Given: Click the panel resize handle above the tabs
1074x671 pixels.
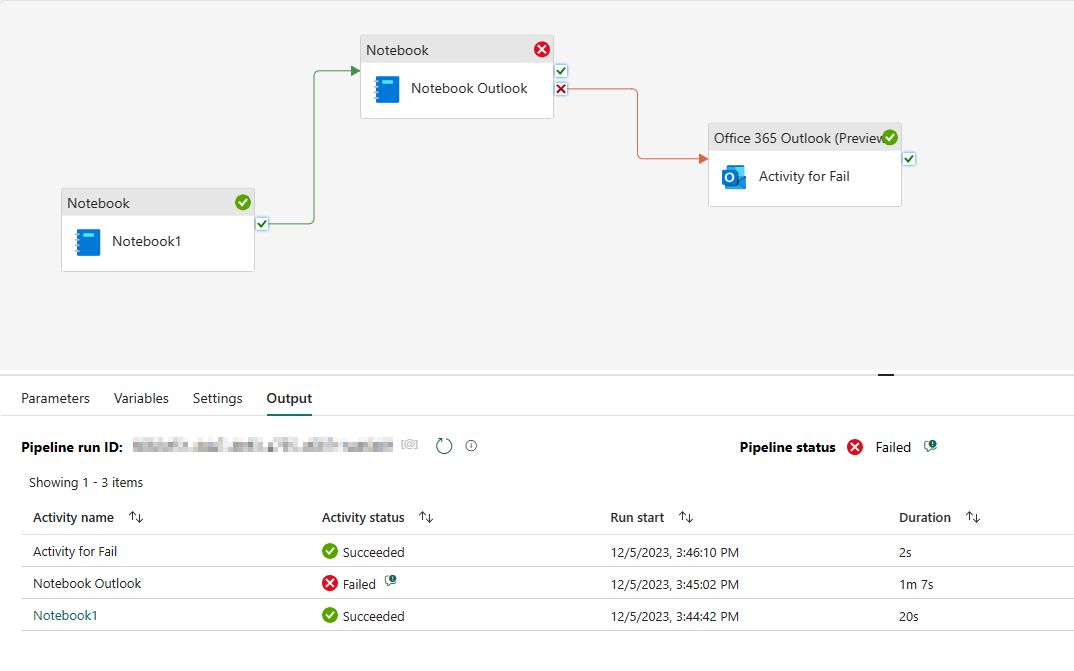Looking at the screenshot, I should (886, 375).
